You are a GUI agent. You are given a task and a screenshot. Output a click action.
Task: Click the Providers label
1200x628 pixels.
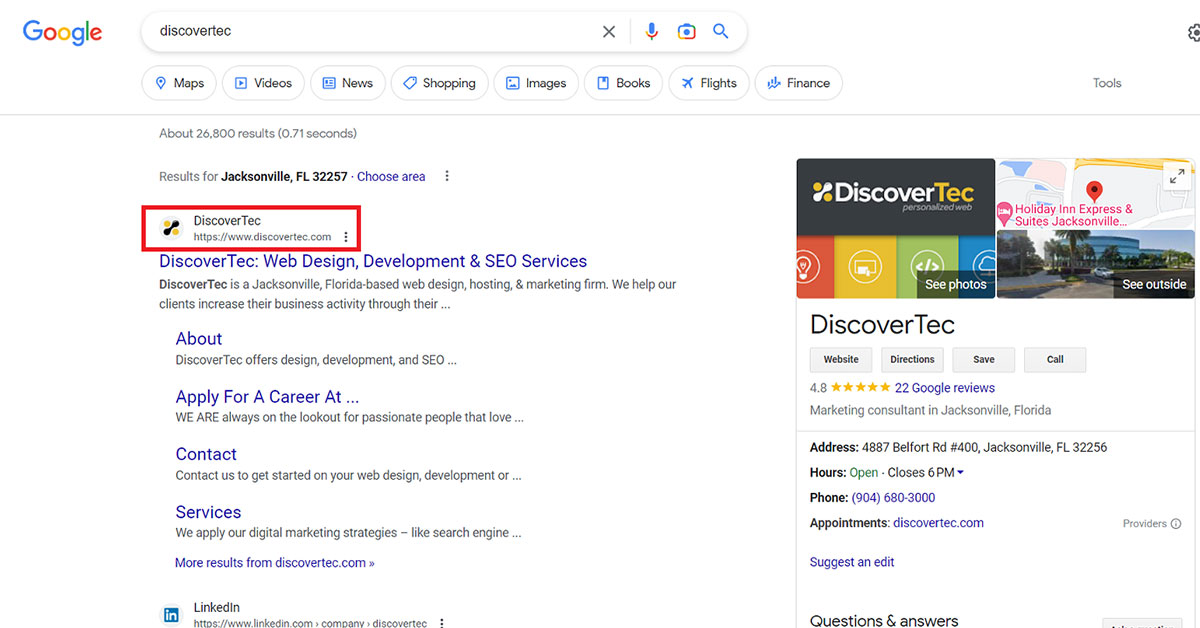pyautogui.click(x=1145, y=524)
